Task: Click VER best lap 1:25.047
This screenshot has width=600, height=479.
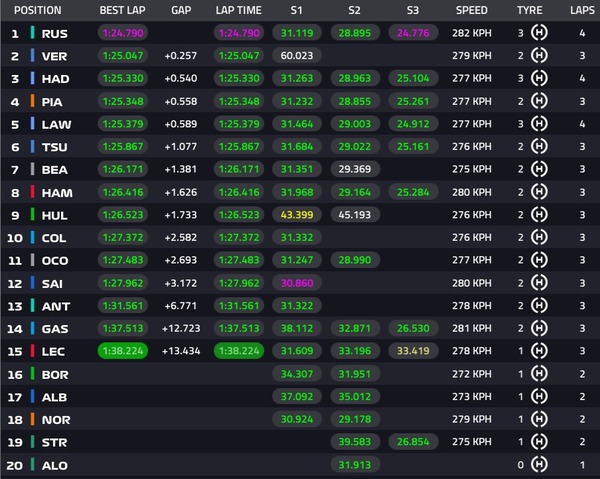Action: 123,55
